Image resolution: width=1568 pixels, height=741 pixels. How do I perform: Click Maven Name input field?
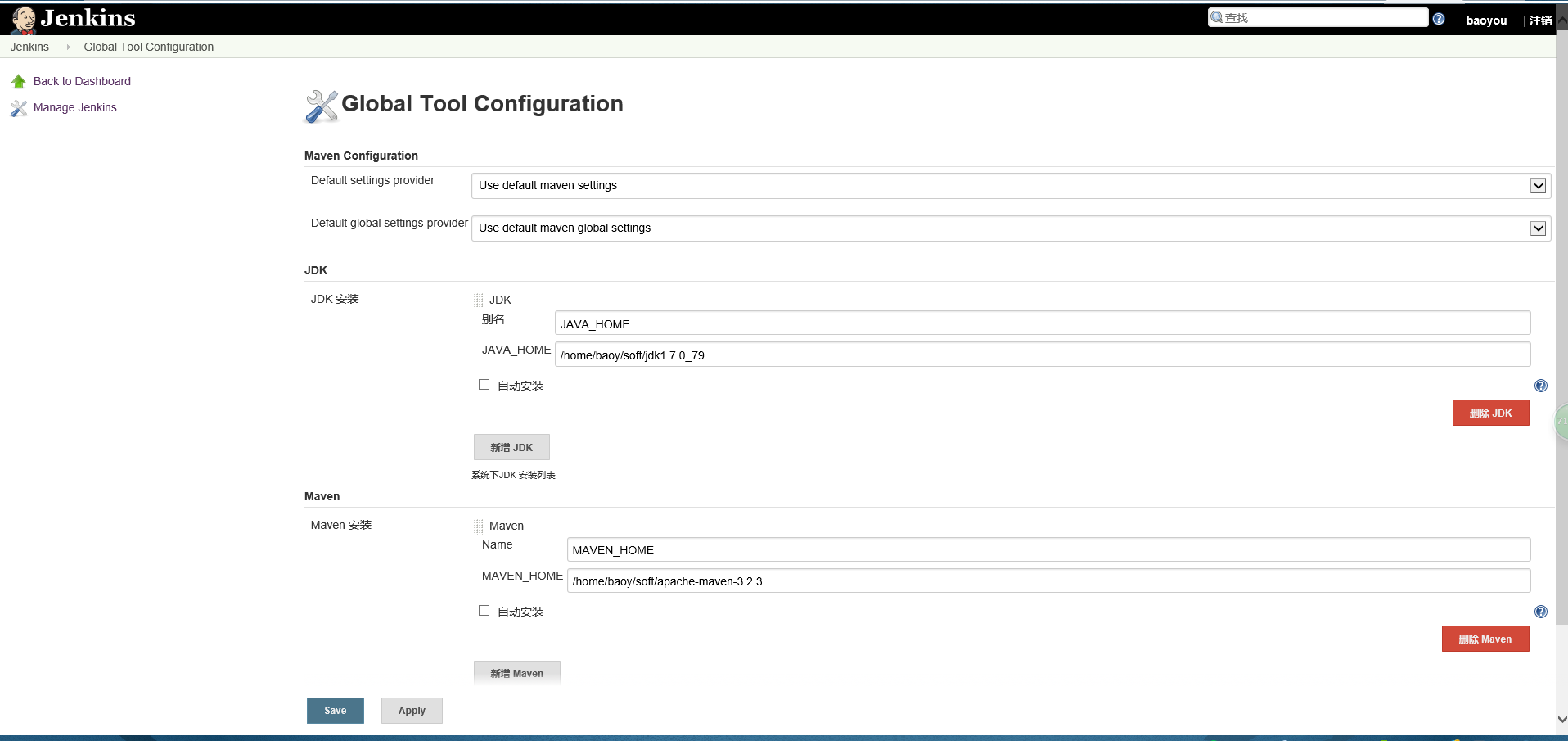(1048, 549)
